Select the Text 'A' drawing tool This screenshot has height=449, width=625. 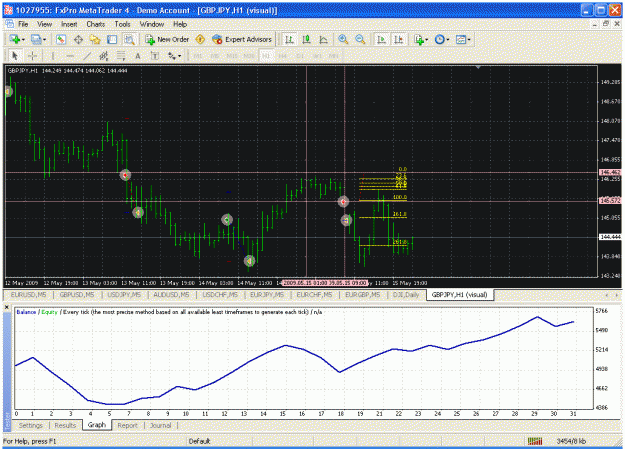click(138, 56)
